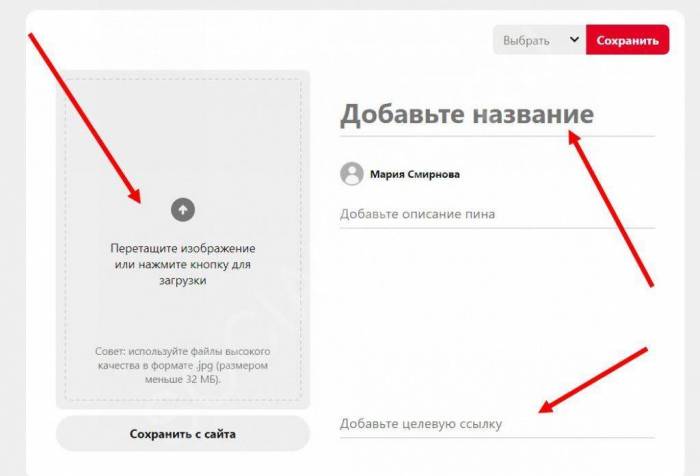700x476 pixels.
Task: Select the Добавьте целевую ссылку field
Action: click(497, 423)
